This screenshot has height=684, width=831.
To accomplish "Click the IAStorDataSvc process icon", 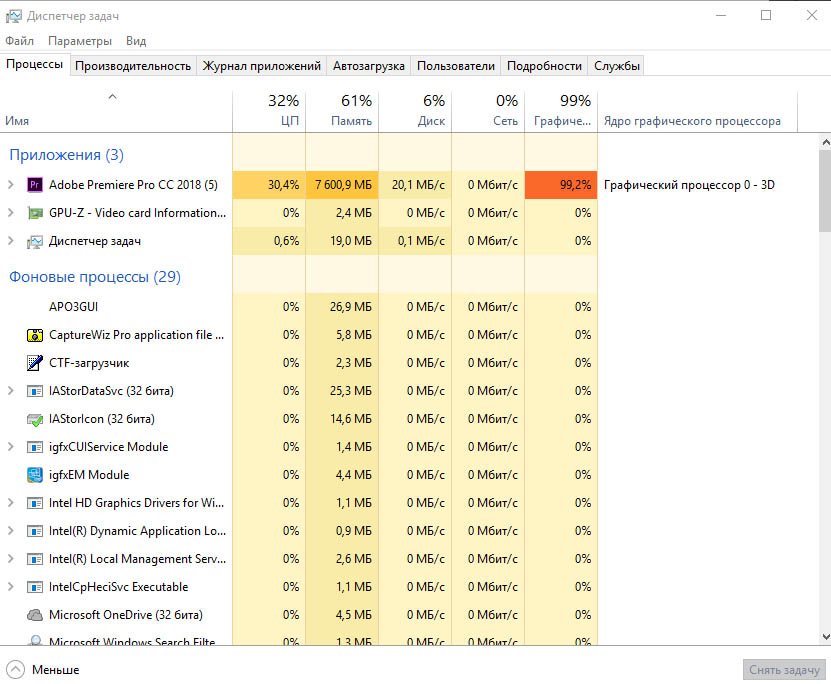I will click(34, 391).
